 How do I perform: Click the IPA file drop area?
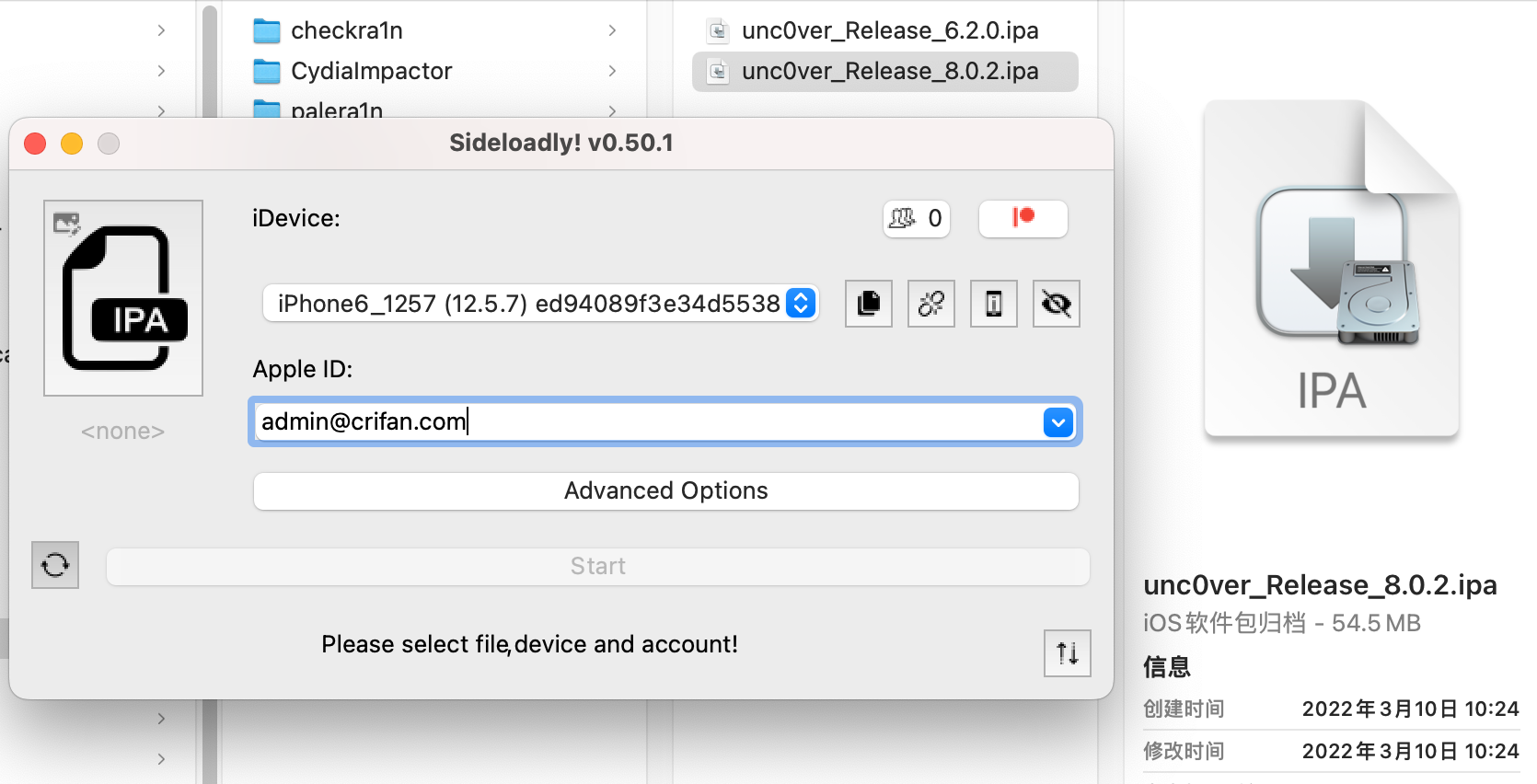pos(123,298)
